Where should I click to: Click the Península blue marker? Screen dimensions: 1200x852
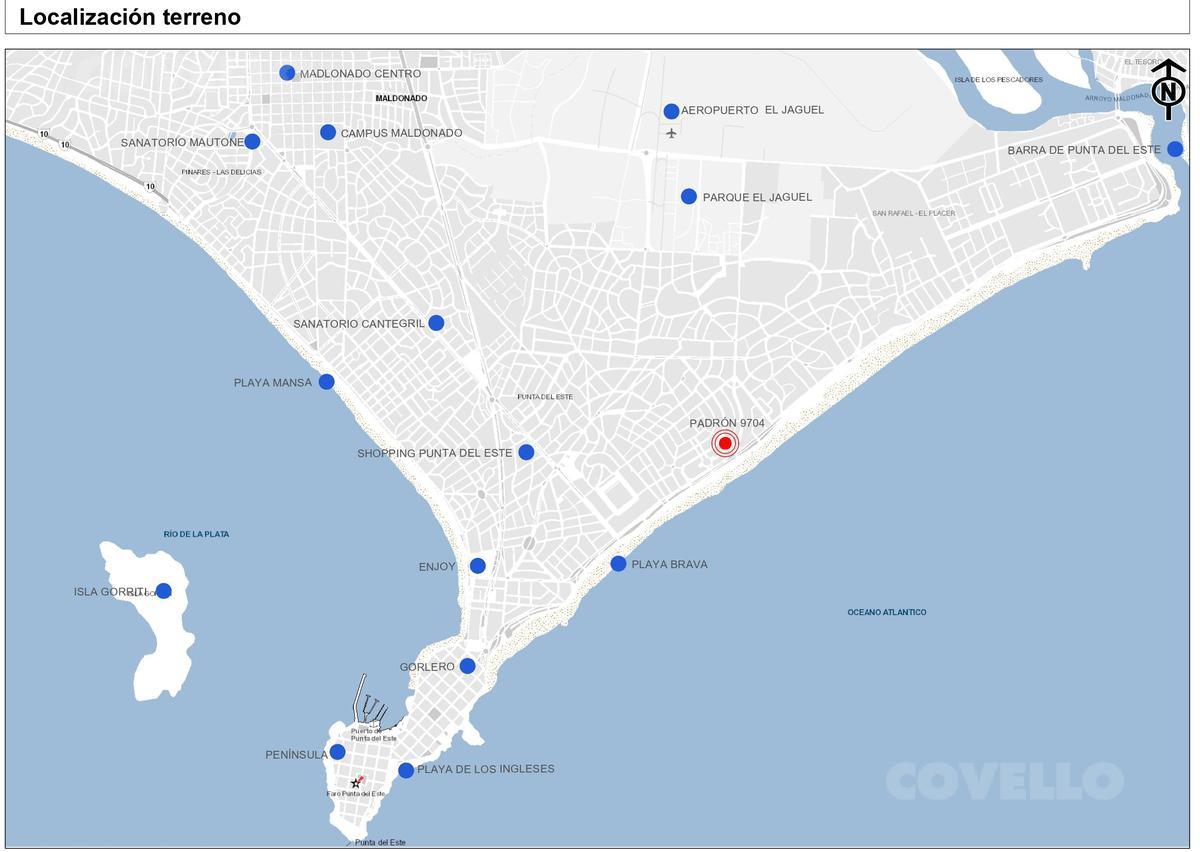(x=337, y=752)
